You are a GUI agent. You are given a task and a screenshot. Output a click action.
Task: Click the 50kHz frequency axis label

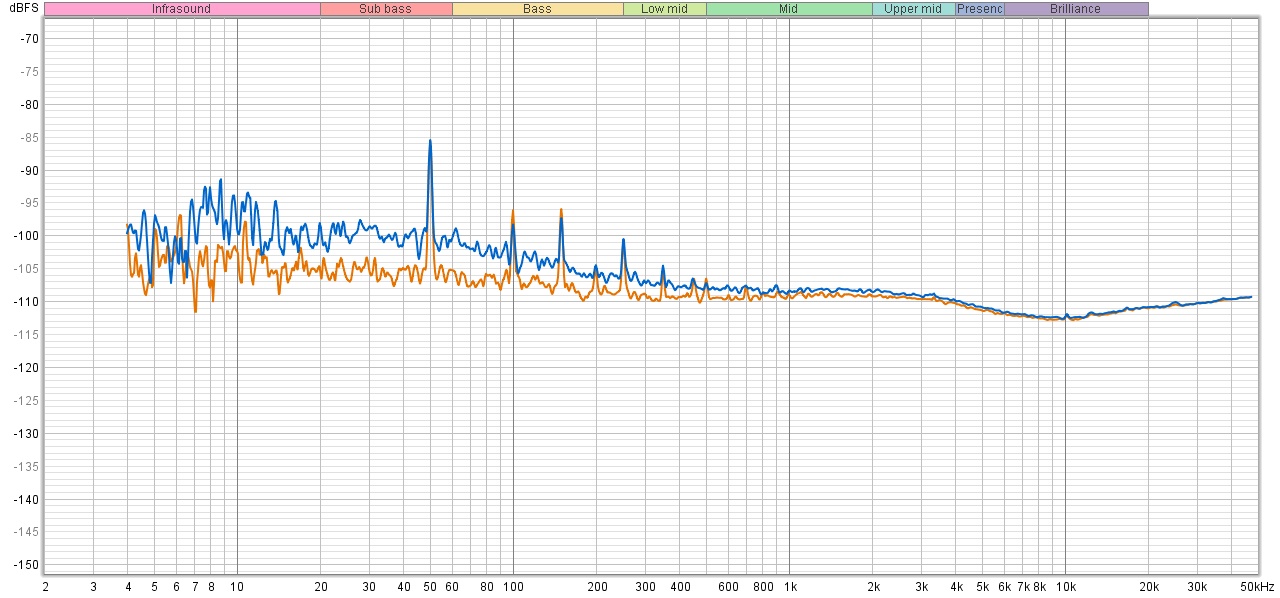click(x=1256, y=586)
